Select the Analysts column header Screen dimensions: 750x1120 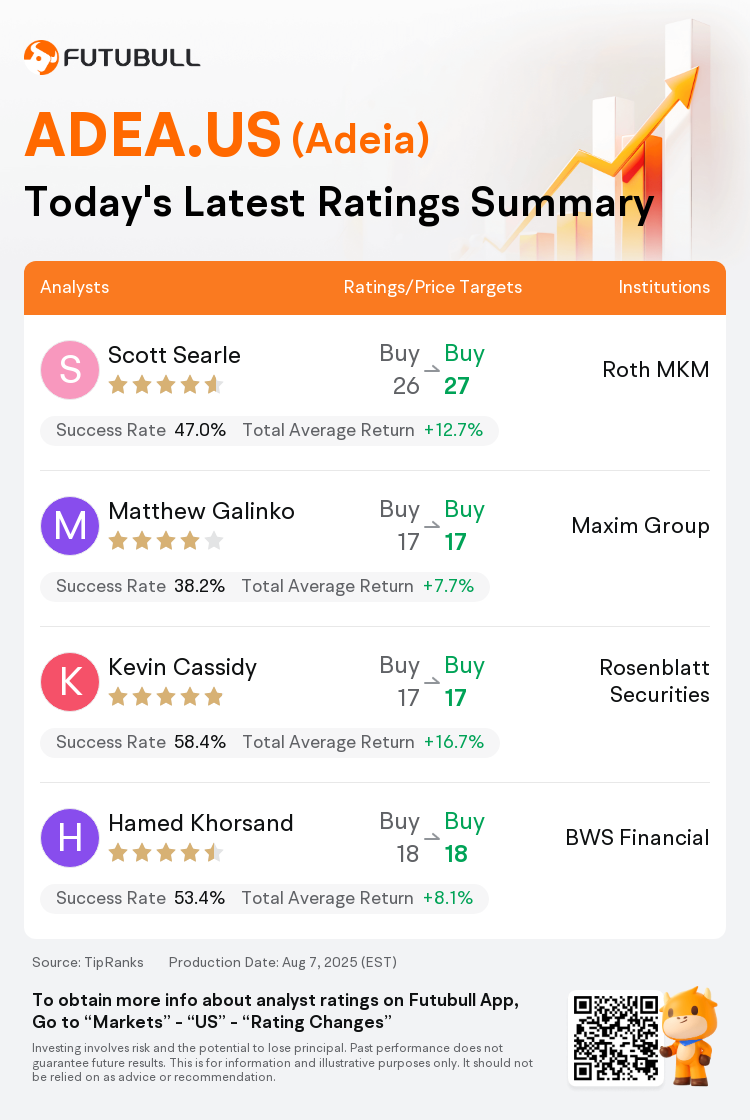74,287
